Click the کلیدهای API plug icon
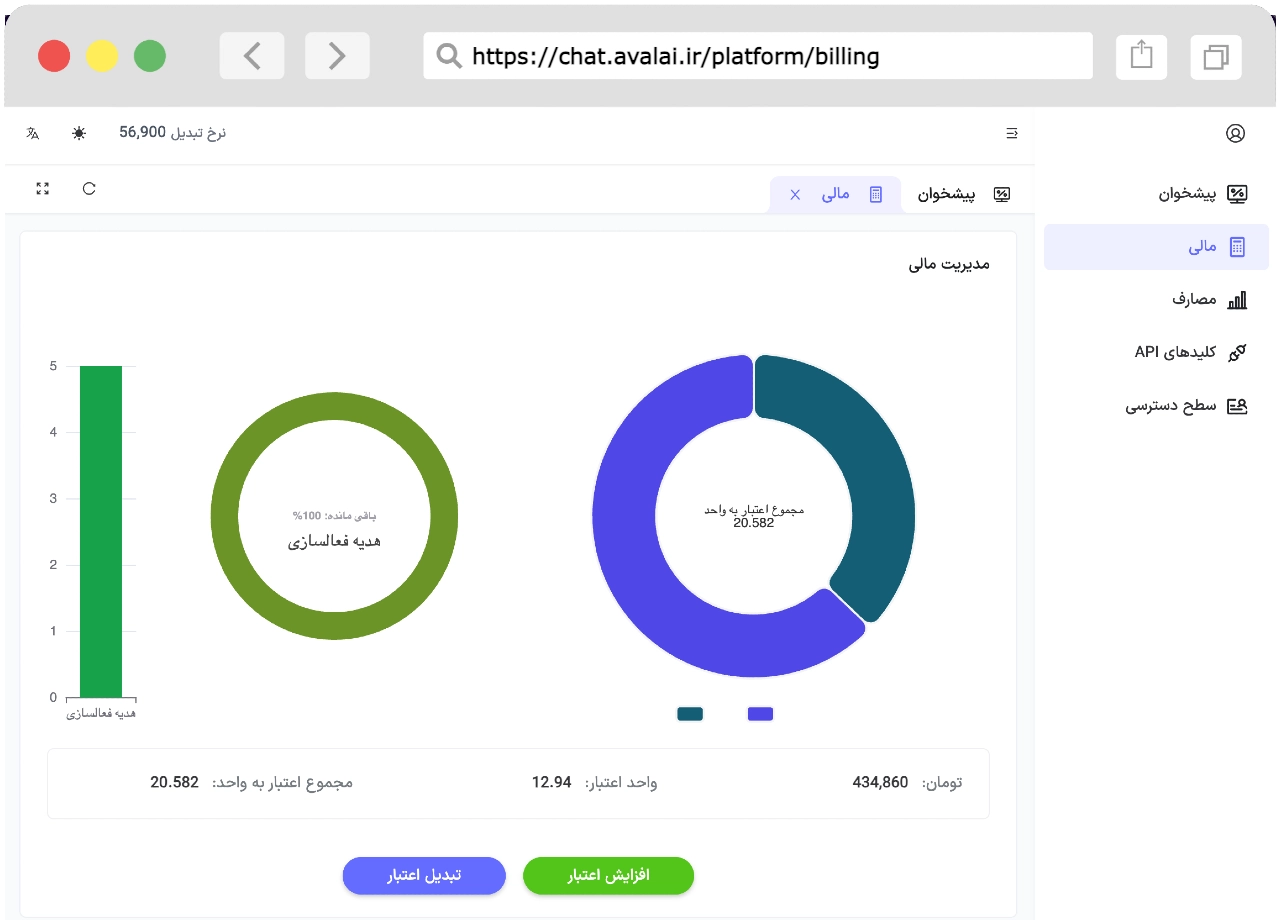The height and width of the screenshot is (920, 1280). pyautogui.click(x=1237, y=352)
